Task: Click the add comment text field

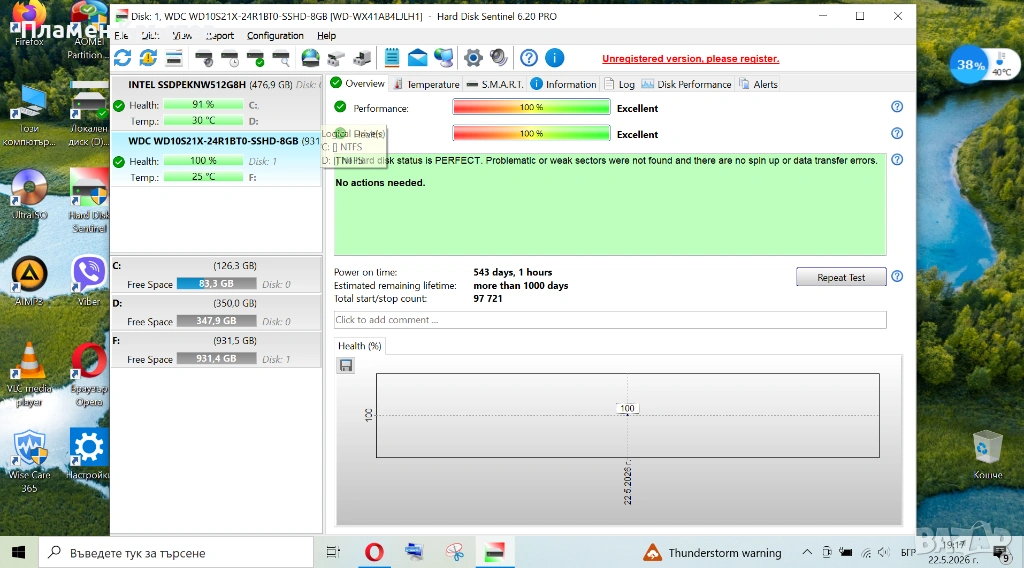Action: point(610,320)
